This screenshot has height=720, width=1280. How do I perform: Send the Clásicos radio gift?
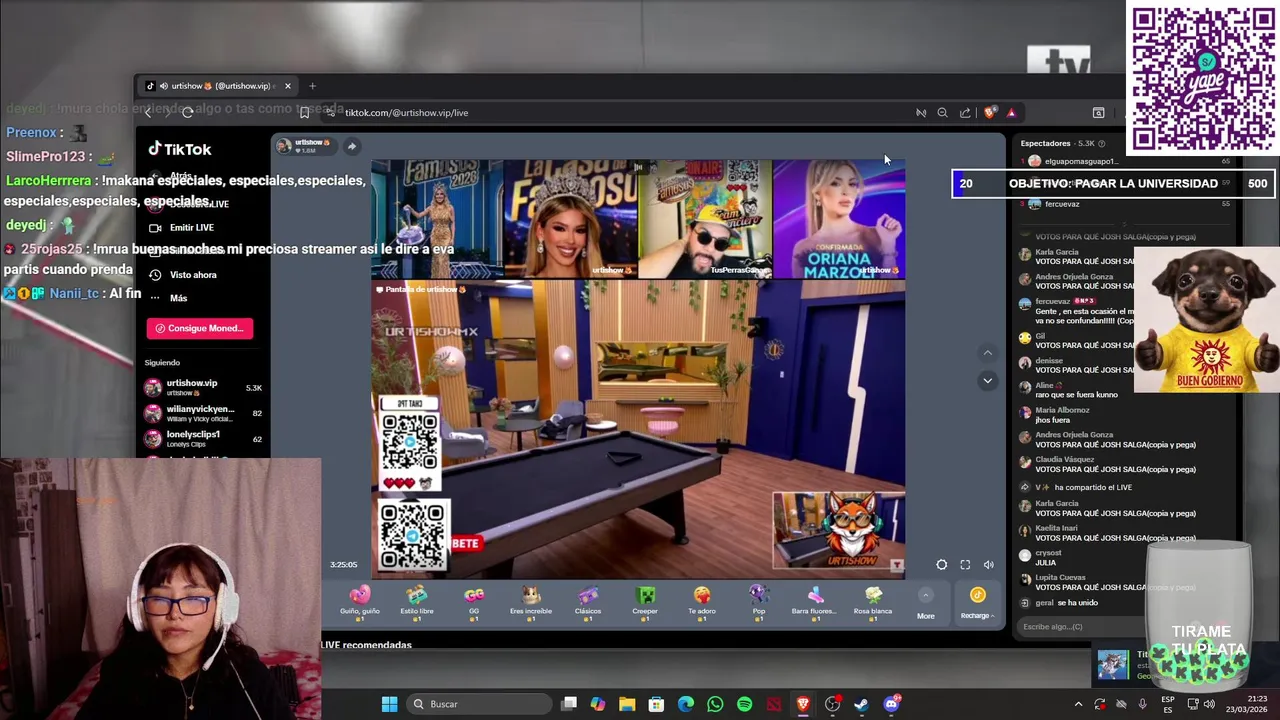tap(588, 602)
